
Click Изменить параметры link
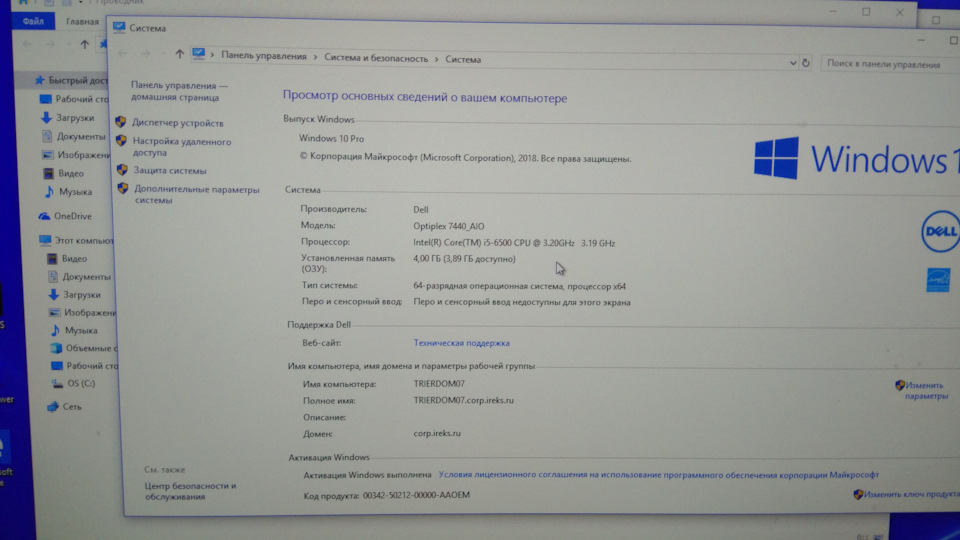[x=926, y=391]
